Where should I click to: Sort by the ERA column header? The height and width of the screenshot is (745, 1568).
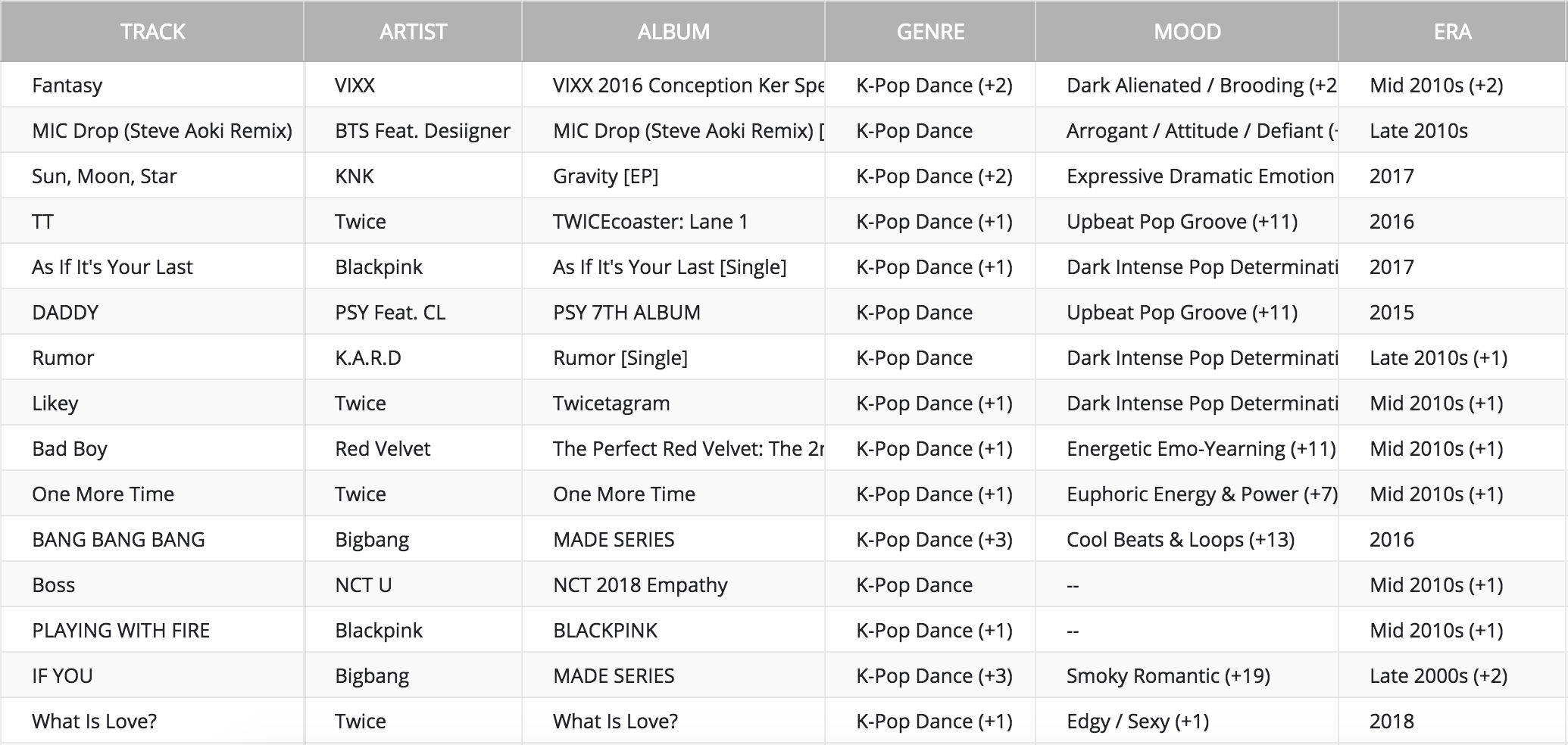click(1452, 32)
